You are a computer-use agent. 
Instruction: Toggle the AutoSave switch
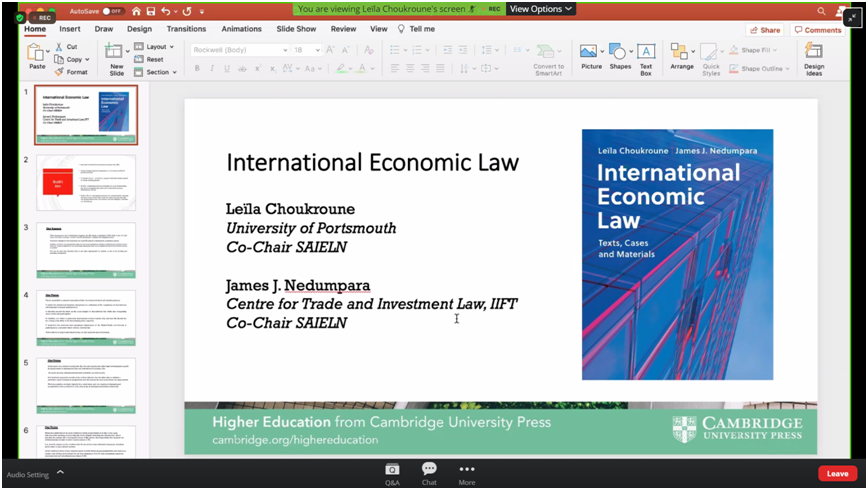point(112,11)
